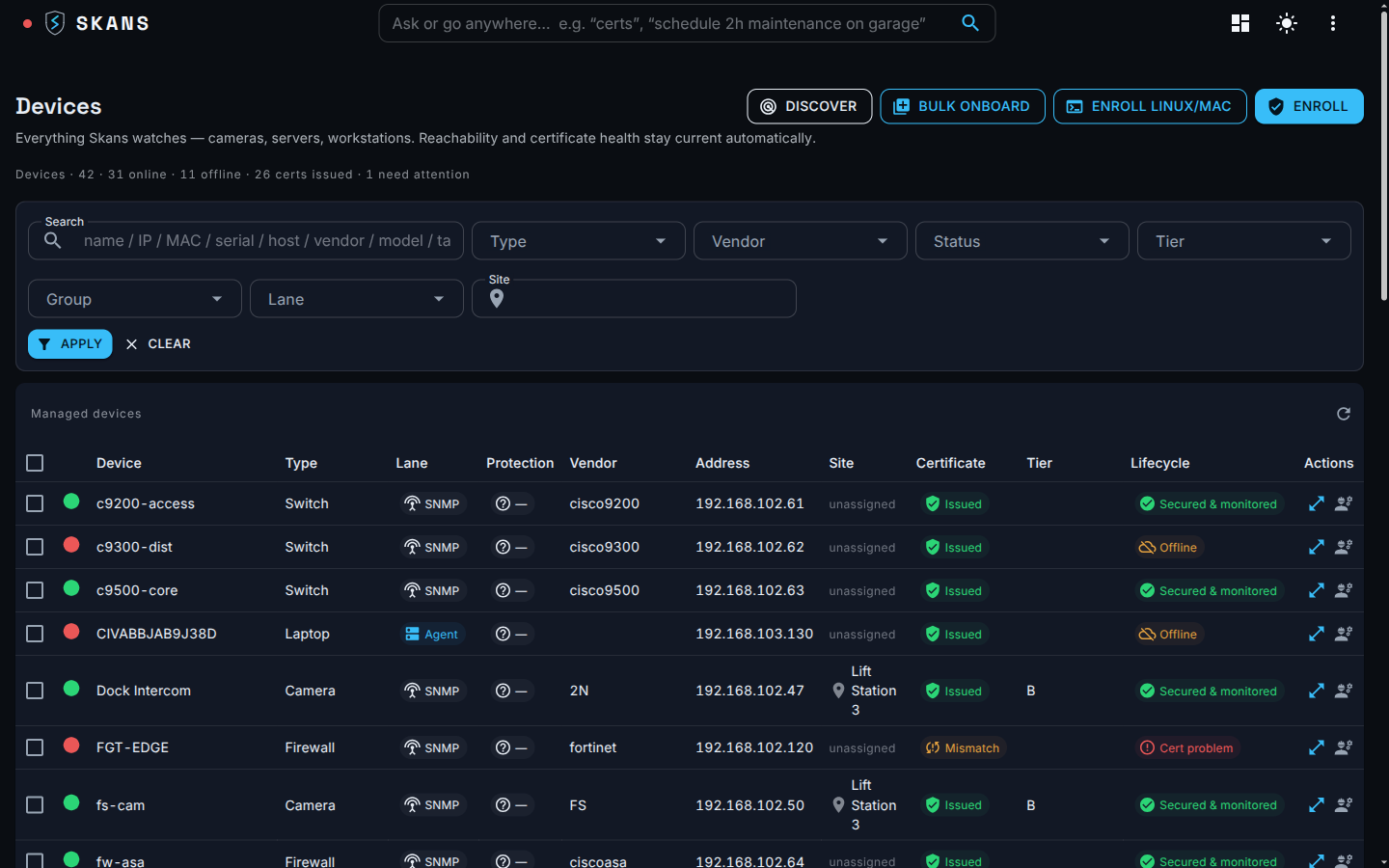Click the Discover button

(809, 106)
